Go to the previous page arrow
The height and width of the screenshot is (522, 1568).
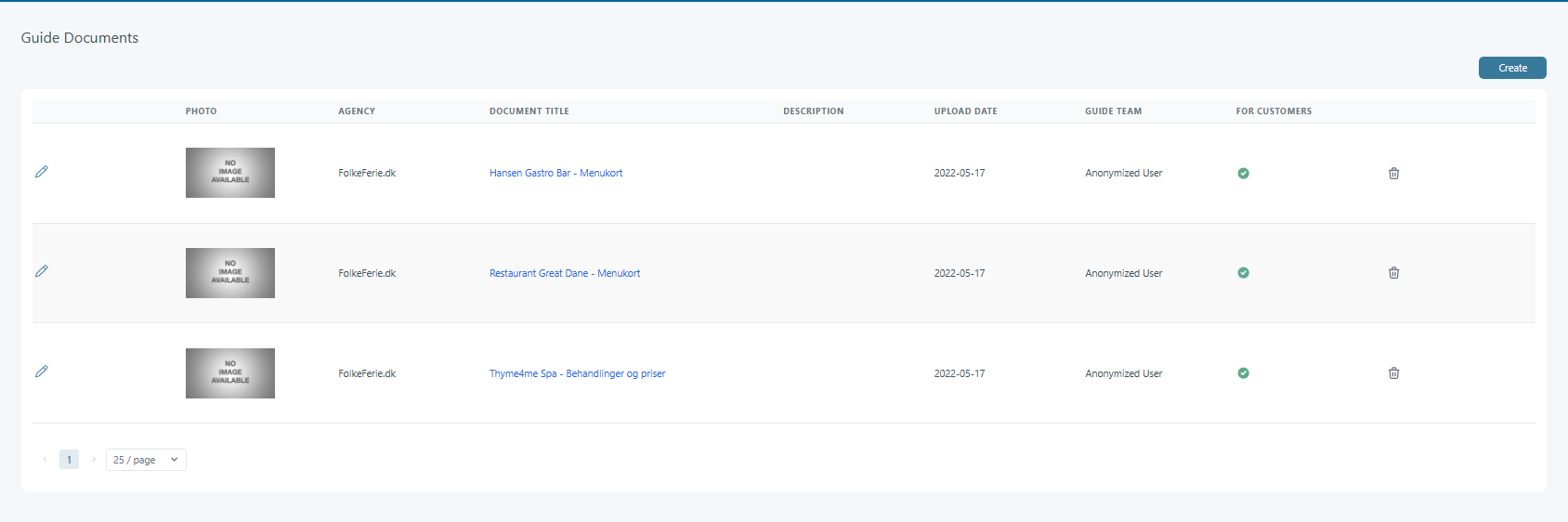(45, 460)
